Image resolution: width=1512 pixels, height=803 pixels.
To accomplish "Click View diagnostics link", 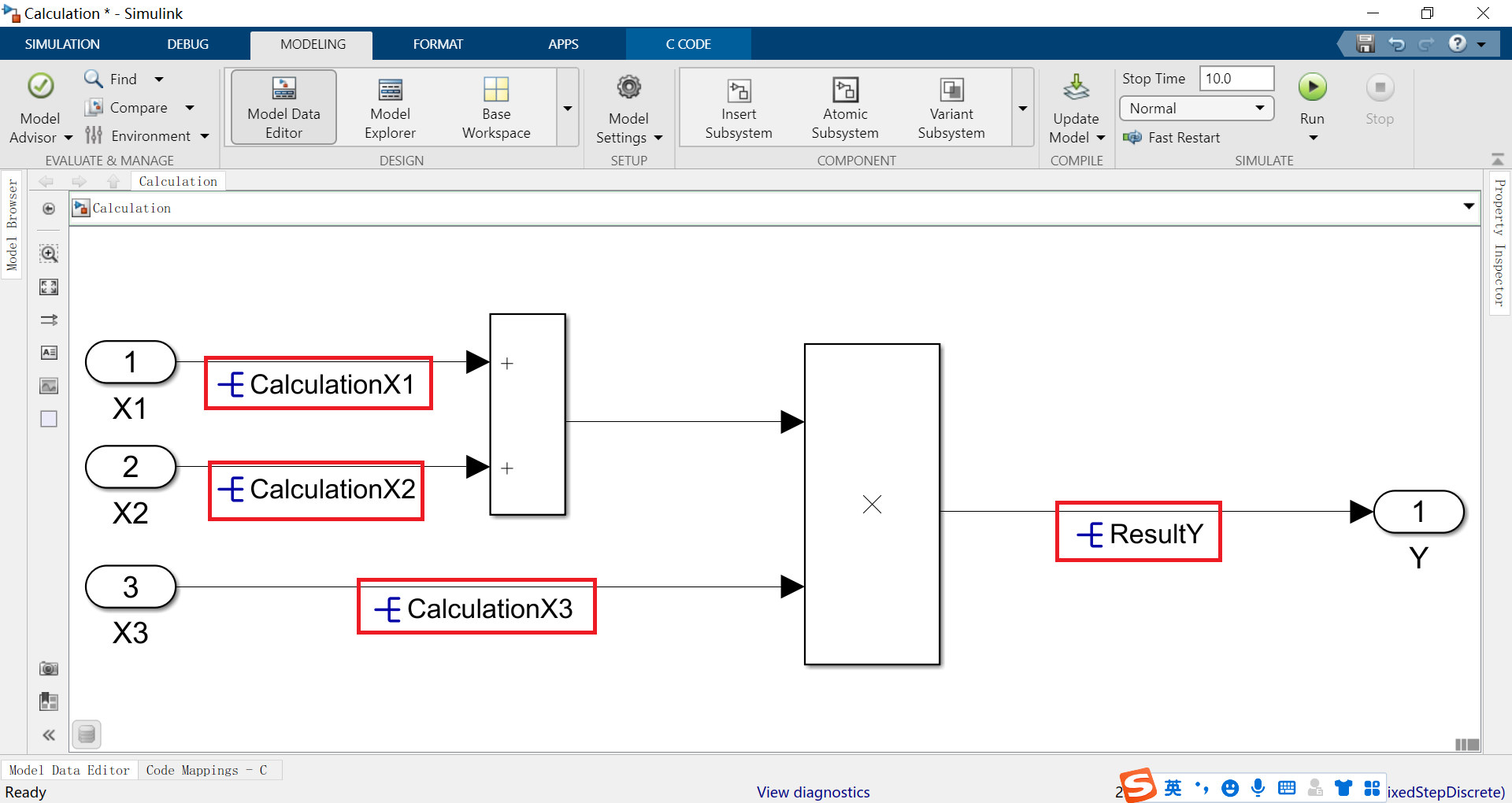I will click(813, 792).
